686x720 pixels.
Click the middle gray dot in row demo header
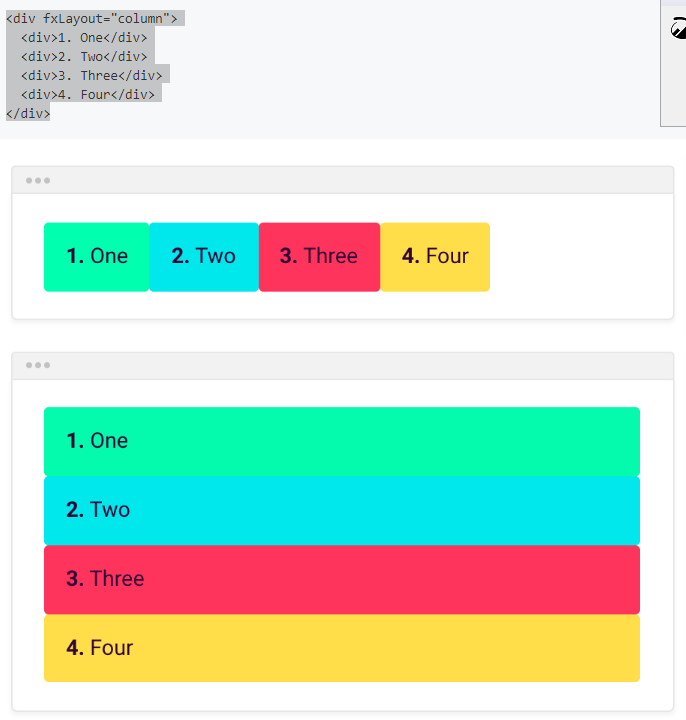tap(38, 180)
